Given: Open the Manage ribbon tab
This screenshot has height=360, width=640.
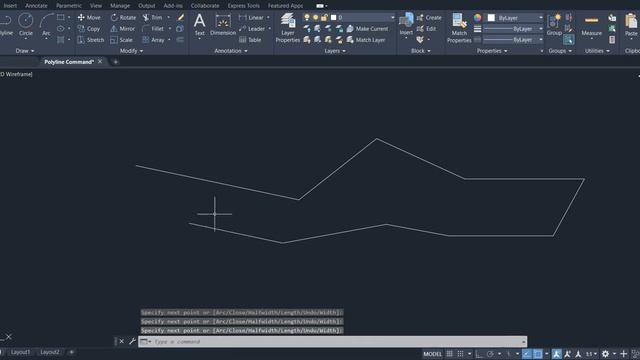Looking at the screenshot, I should tap(120, 6).
